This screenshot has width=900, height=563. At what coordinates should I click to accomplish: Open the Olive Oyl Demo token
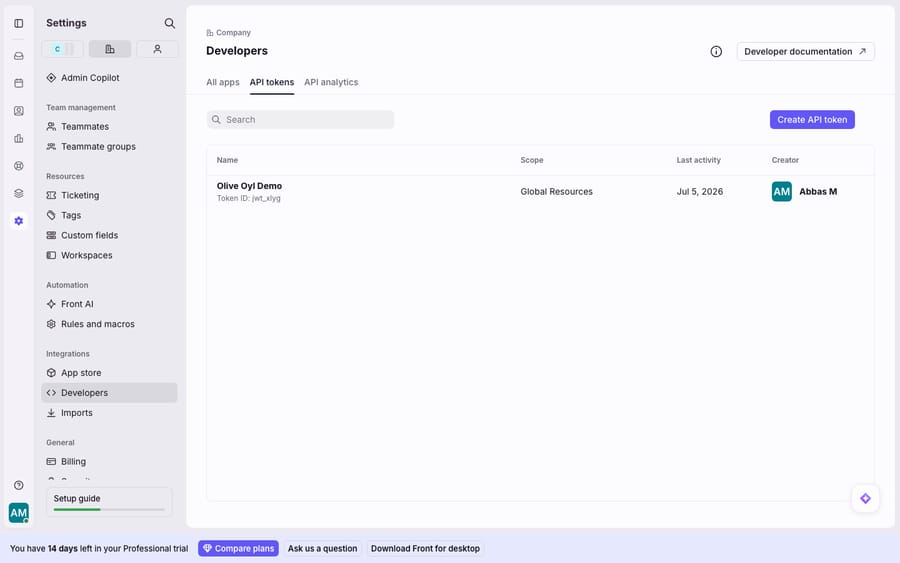[x=249, y=186]
